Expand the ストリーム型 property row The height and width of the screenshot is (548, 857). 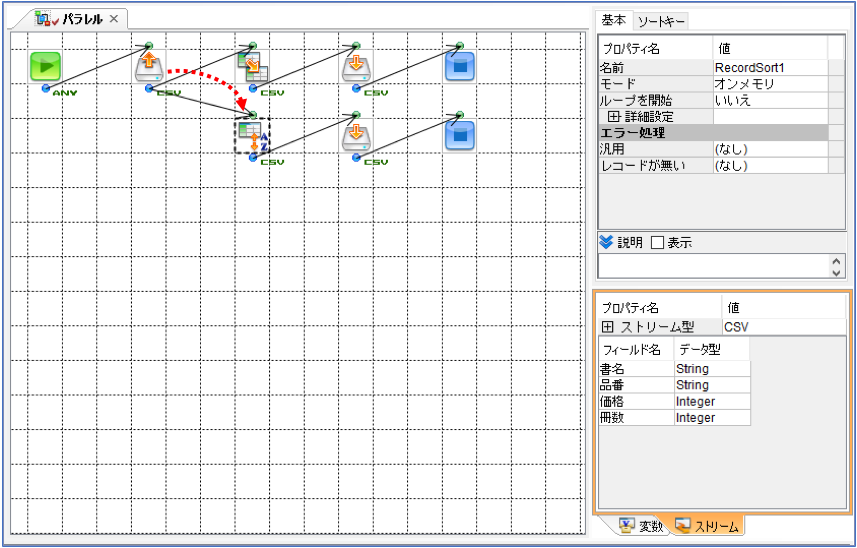pos(607,327)
